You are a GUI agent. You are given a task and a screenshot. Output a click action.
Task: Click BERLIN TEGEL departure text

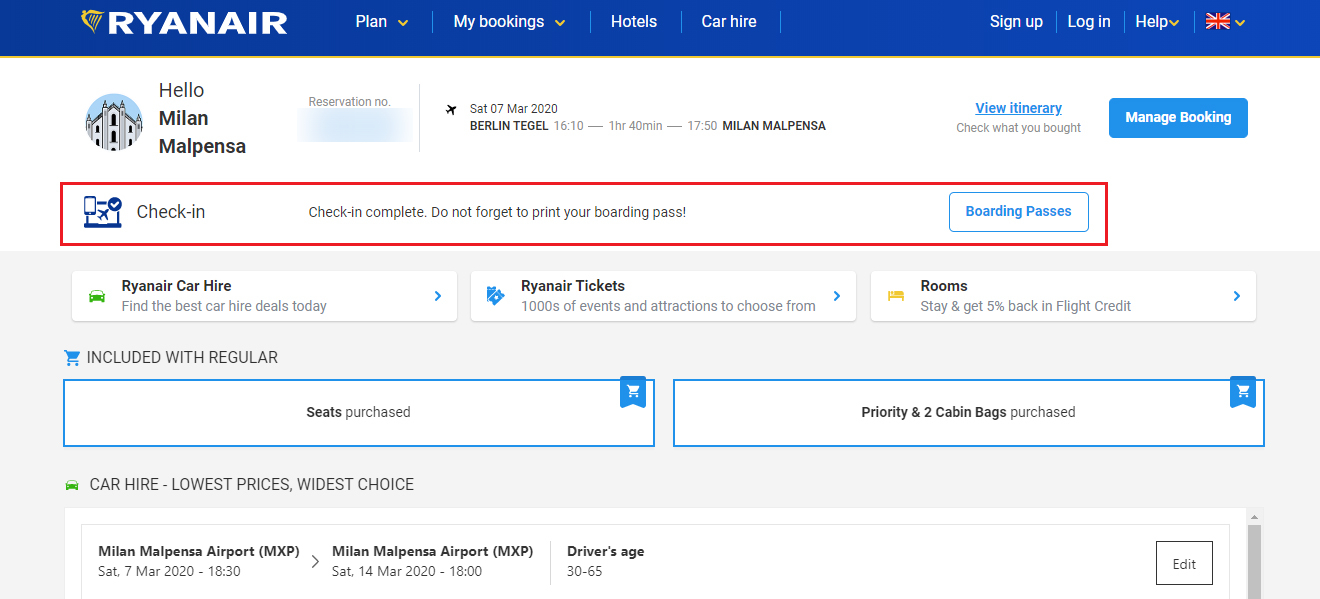tap(509, 126)
